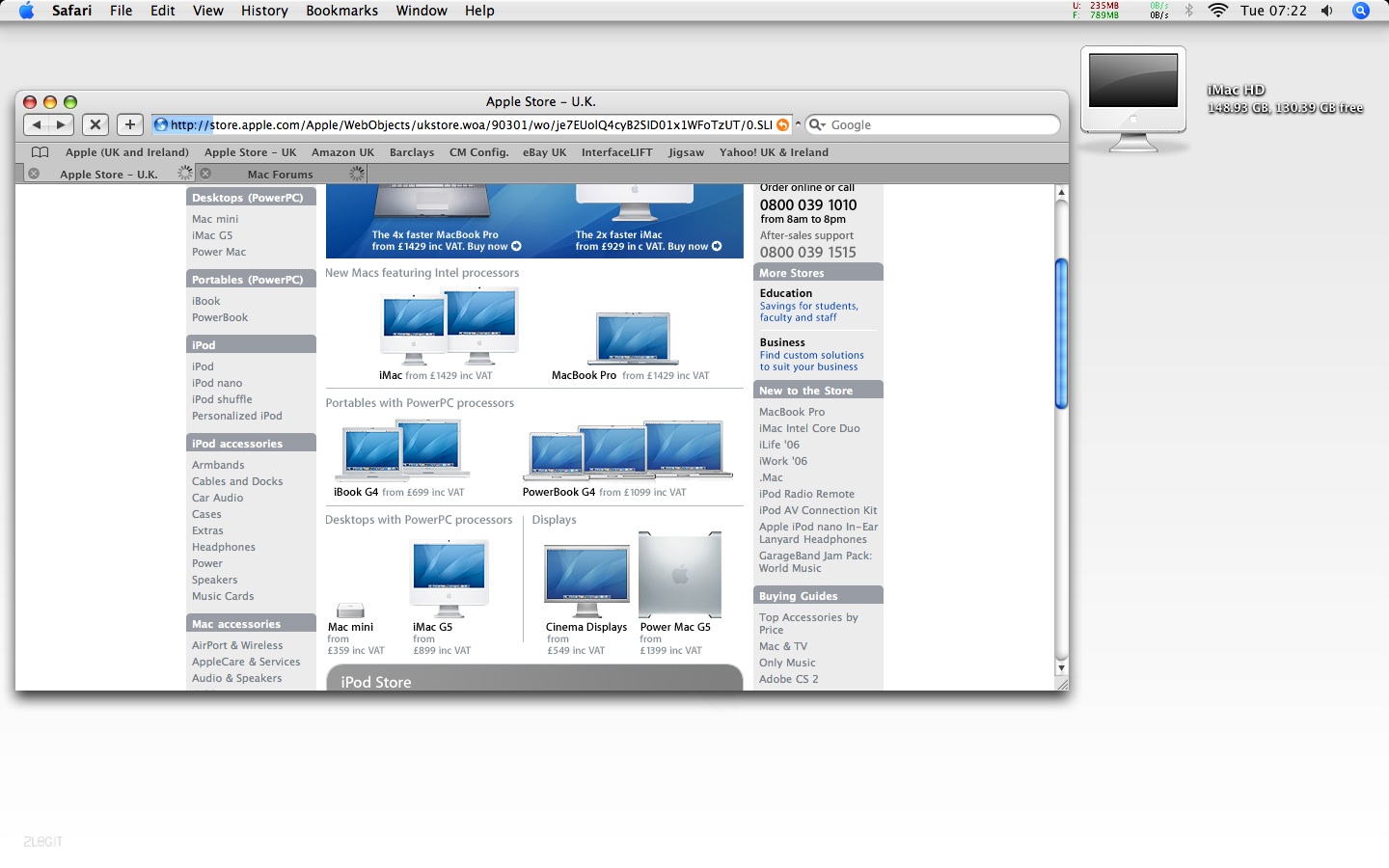
Task: Open the Bookmarks menu
Action: point(342,11)
